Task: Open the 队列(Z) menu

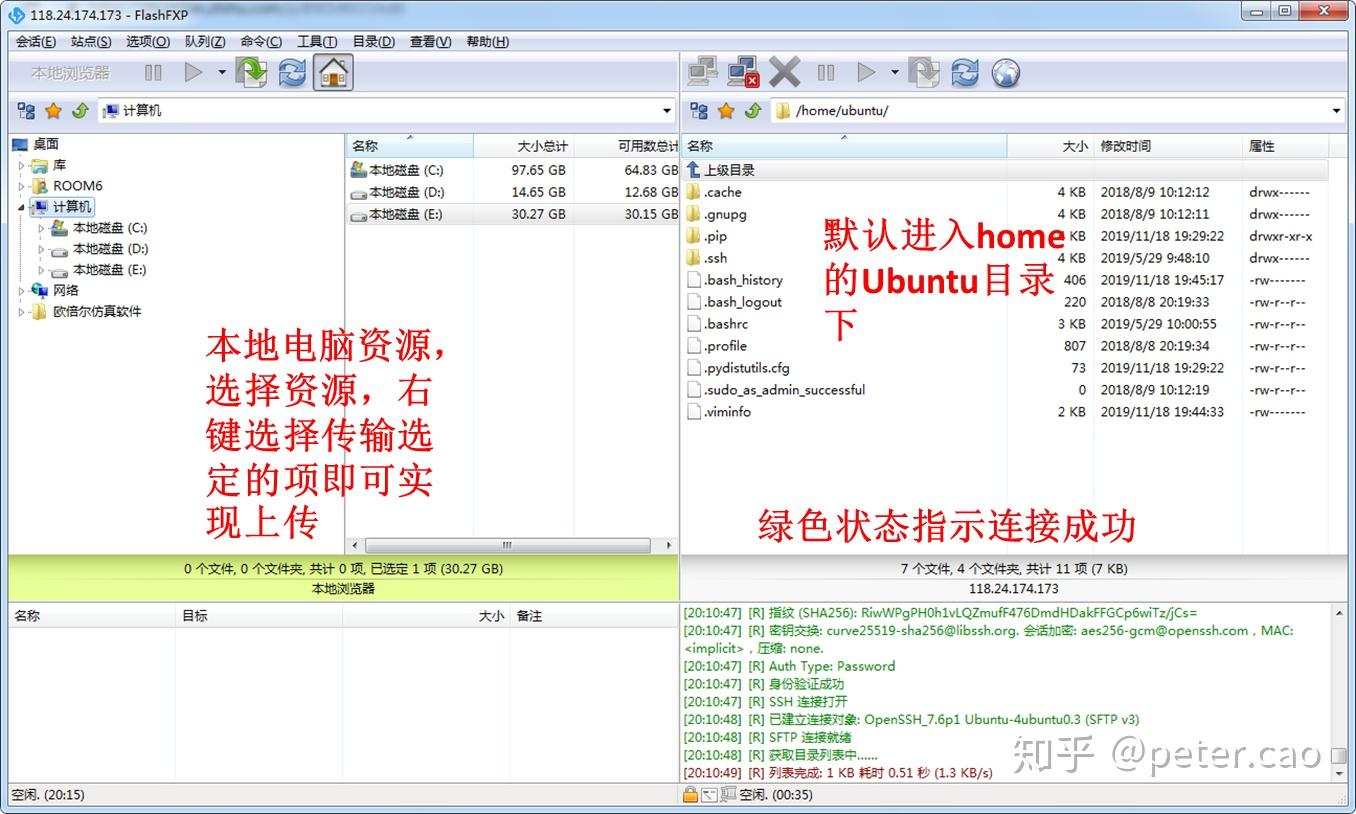Action: [x=205, y=41]
